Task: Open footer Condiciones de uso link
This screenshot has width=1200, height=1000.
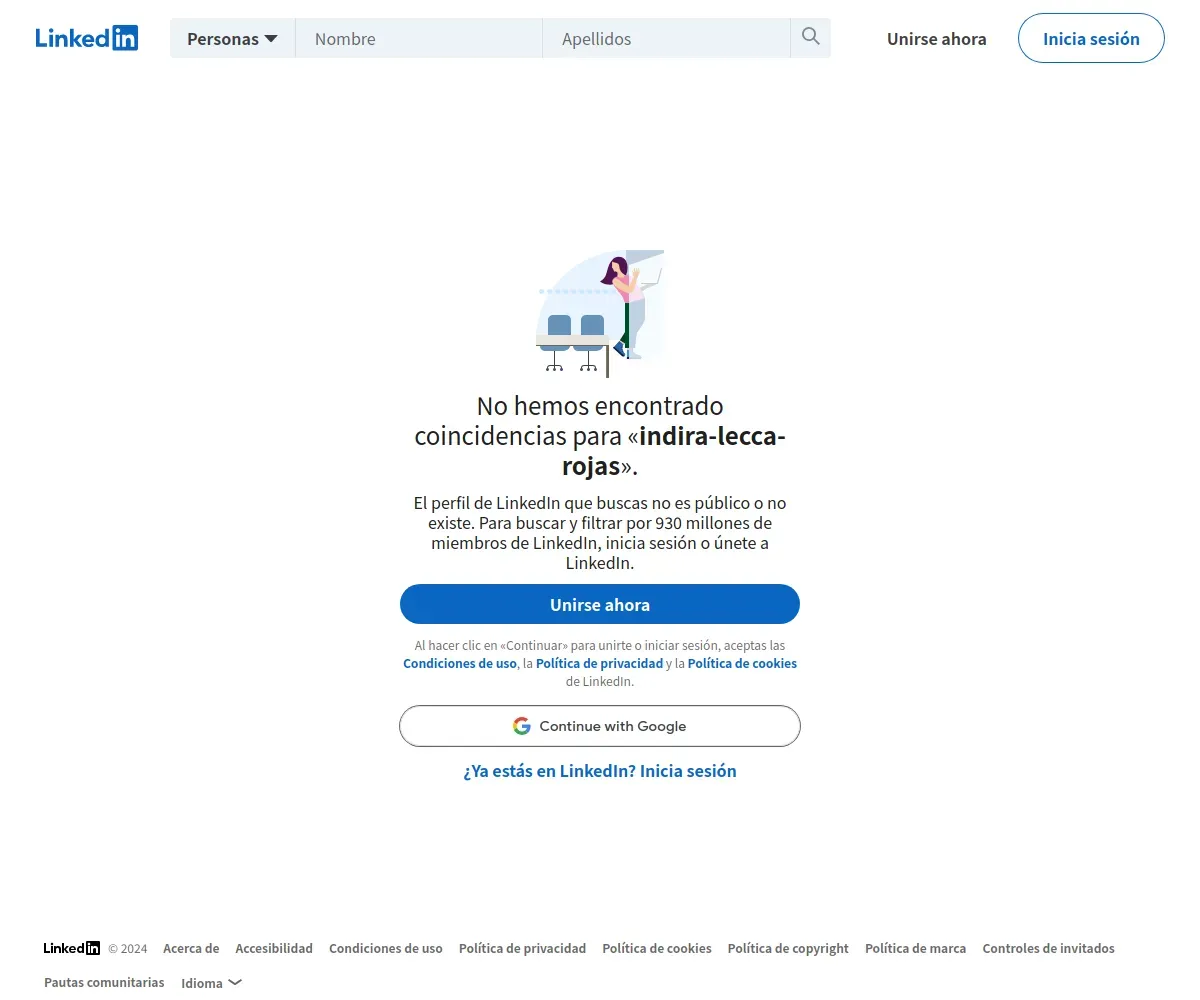Action: click(x=386, y=948)
